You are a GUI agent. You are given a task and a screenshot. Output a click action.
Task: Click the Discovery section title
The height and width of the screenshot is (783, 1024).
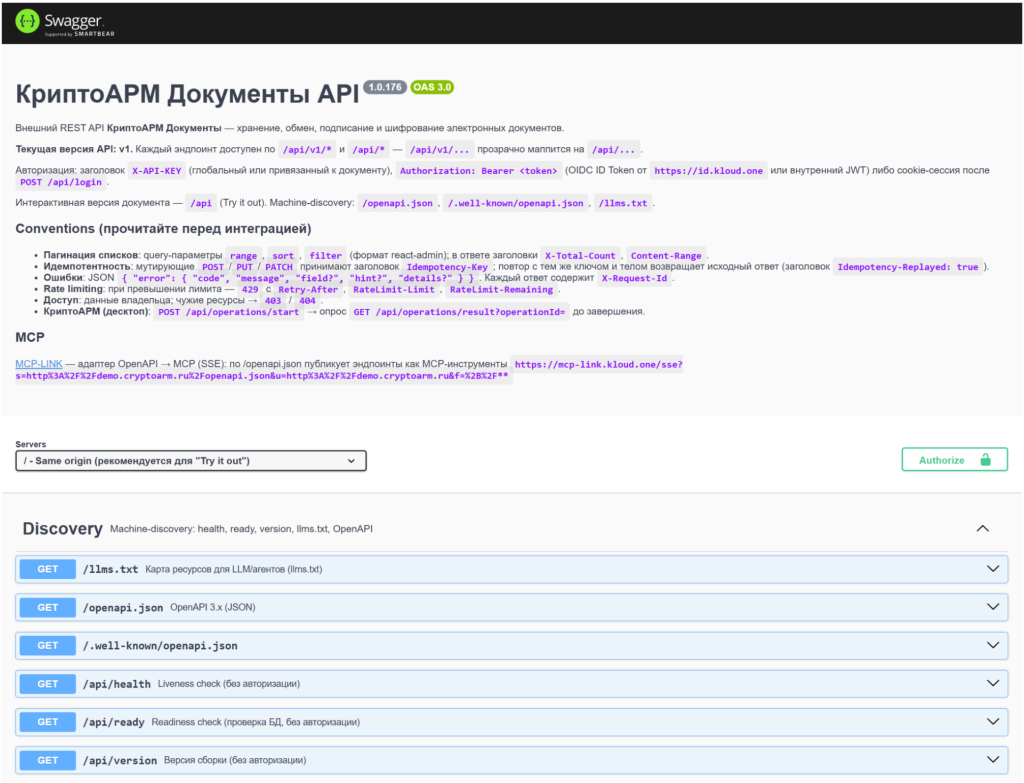point(63,528)
